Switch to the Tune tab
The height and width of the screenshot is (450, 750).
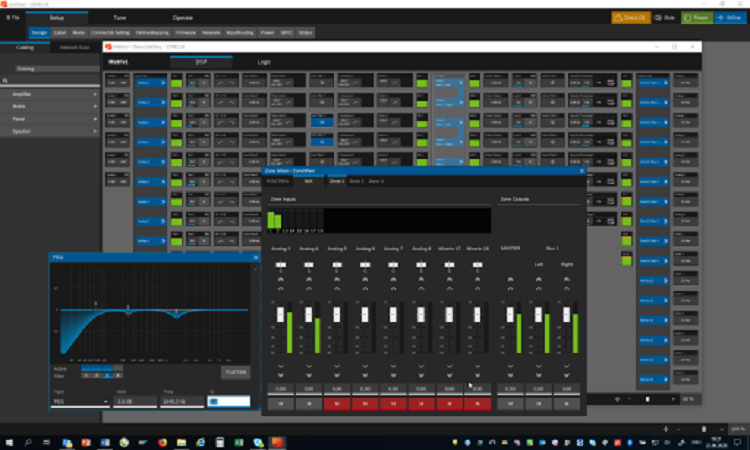tap(119, 18)
